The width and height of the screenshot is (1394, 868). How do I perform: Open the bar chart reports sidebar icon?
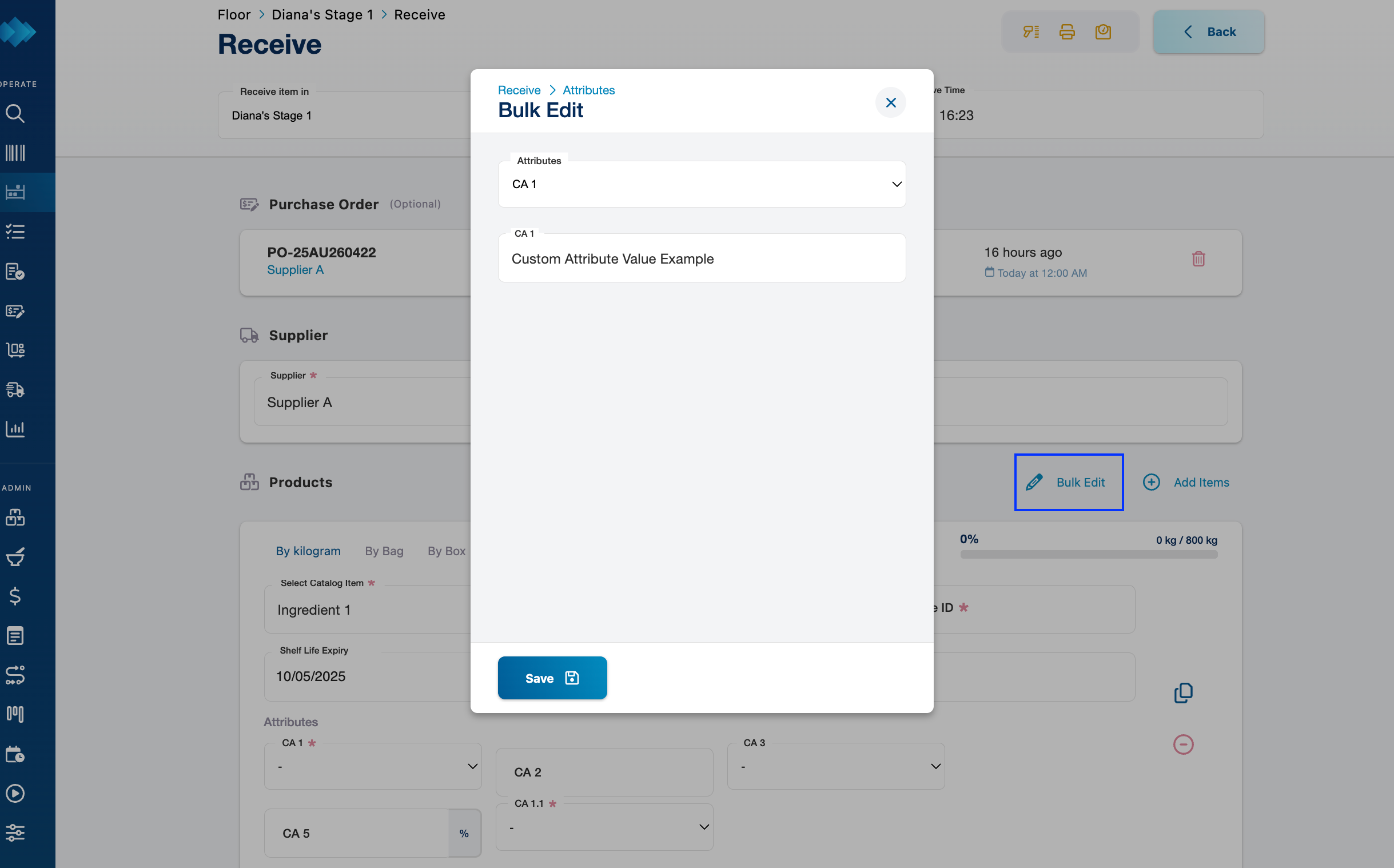tap(15, 428)
